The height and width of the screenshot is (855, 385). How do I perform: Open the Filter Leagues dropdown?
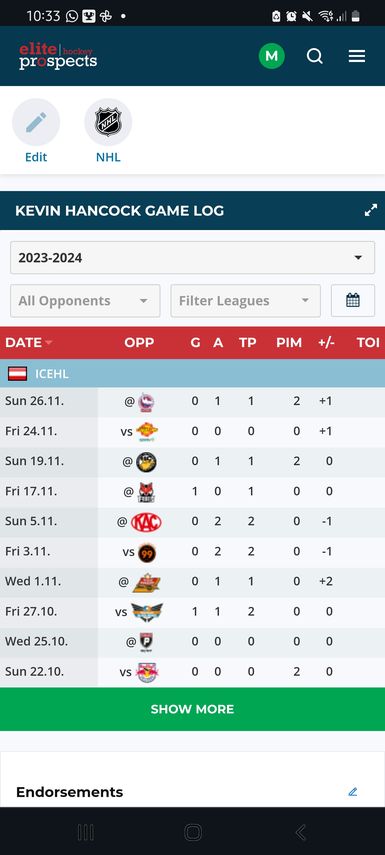click(x=245, y=300)
